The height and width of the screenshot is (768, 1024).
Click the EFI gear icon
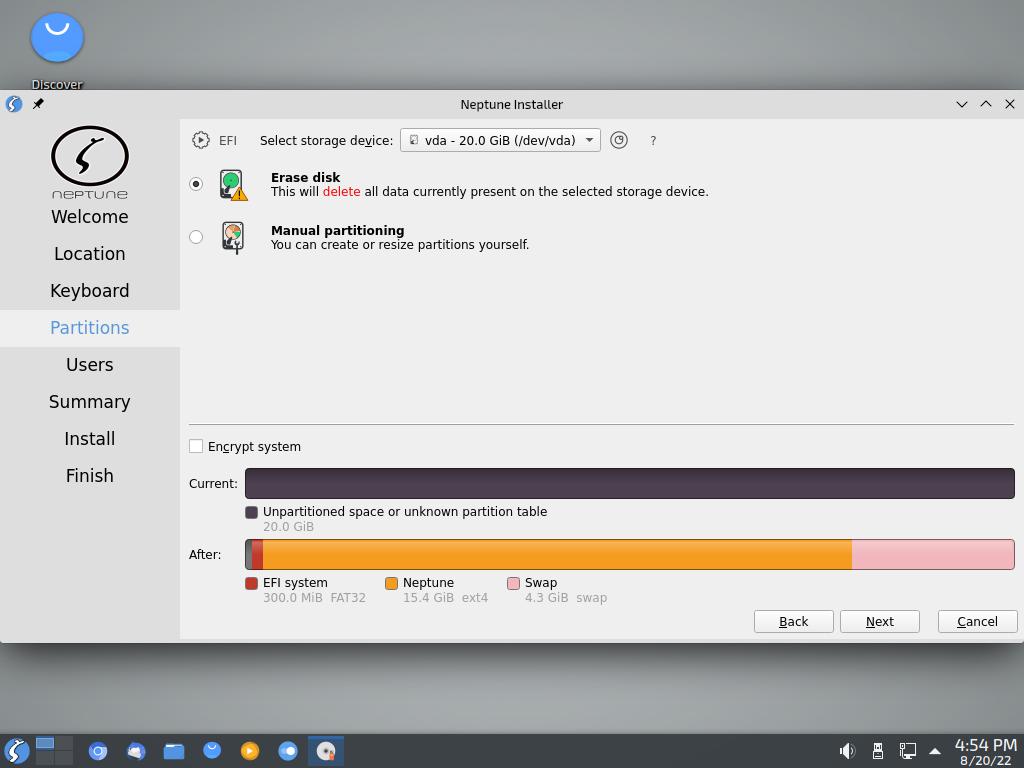pos(200,140)
